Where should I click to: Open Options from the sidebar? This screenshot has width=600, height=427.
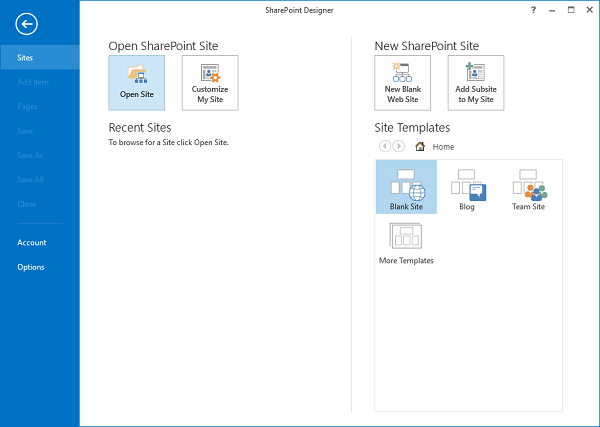click(x=31, y=267)
